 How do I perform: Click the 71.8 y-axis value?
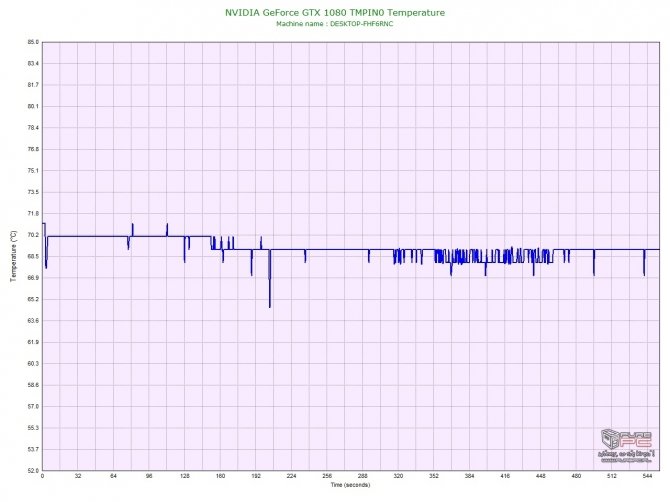point(33,214)
